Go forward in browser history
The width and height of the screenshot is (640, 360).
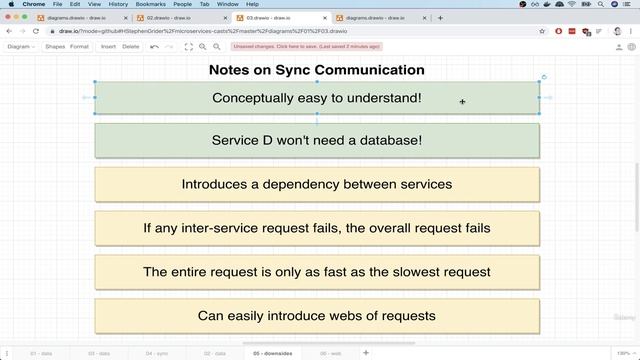22,31
